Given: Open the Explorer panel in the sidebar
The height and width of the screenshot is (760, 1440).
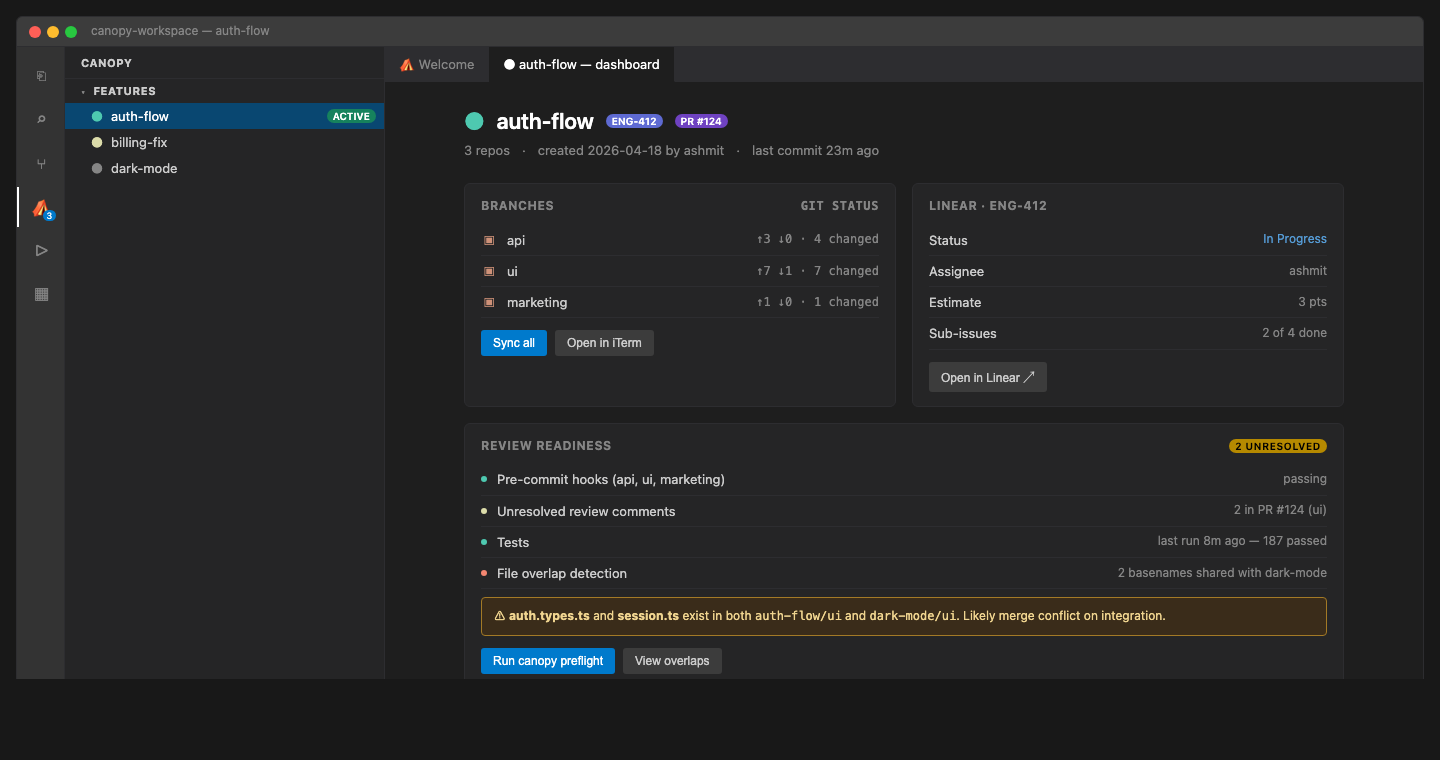Looking at the screenshot, I should 41,75.
